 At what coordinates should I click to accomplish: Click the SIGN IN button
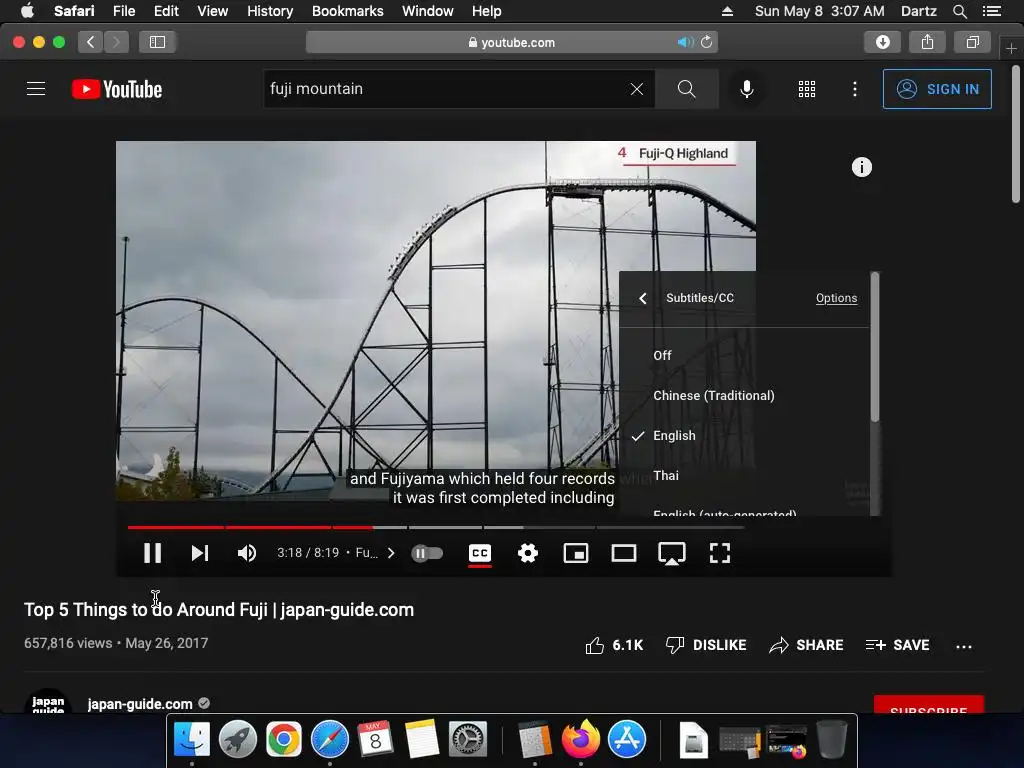(936, 89)
